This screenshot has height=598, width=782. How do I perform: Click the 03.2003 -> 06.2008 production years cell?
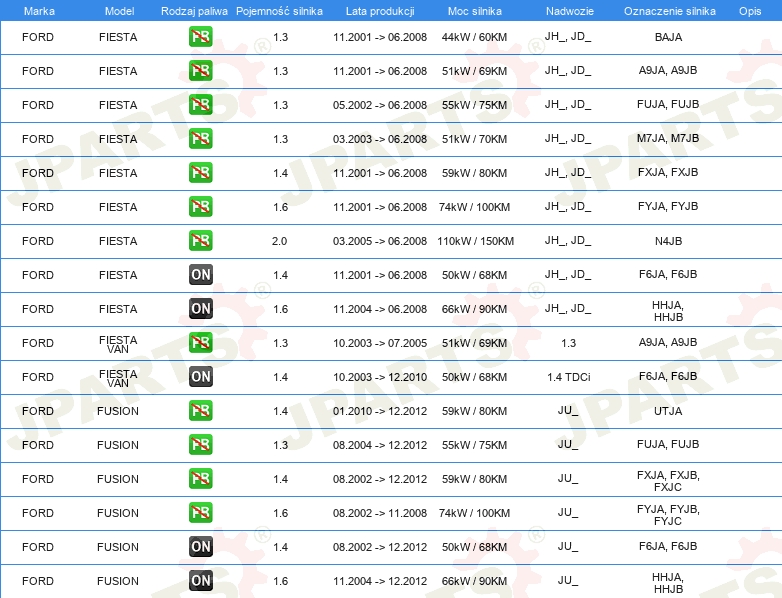point(380,139)
